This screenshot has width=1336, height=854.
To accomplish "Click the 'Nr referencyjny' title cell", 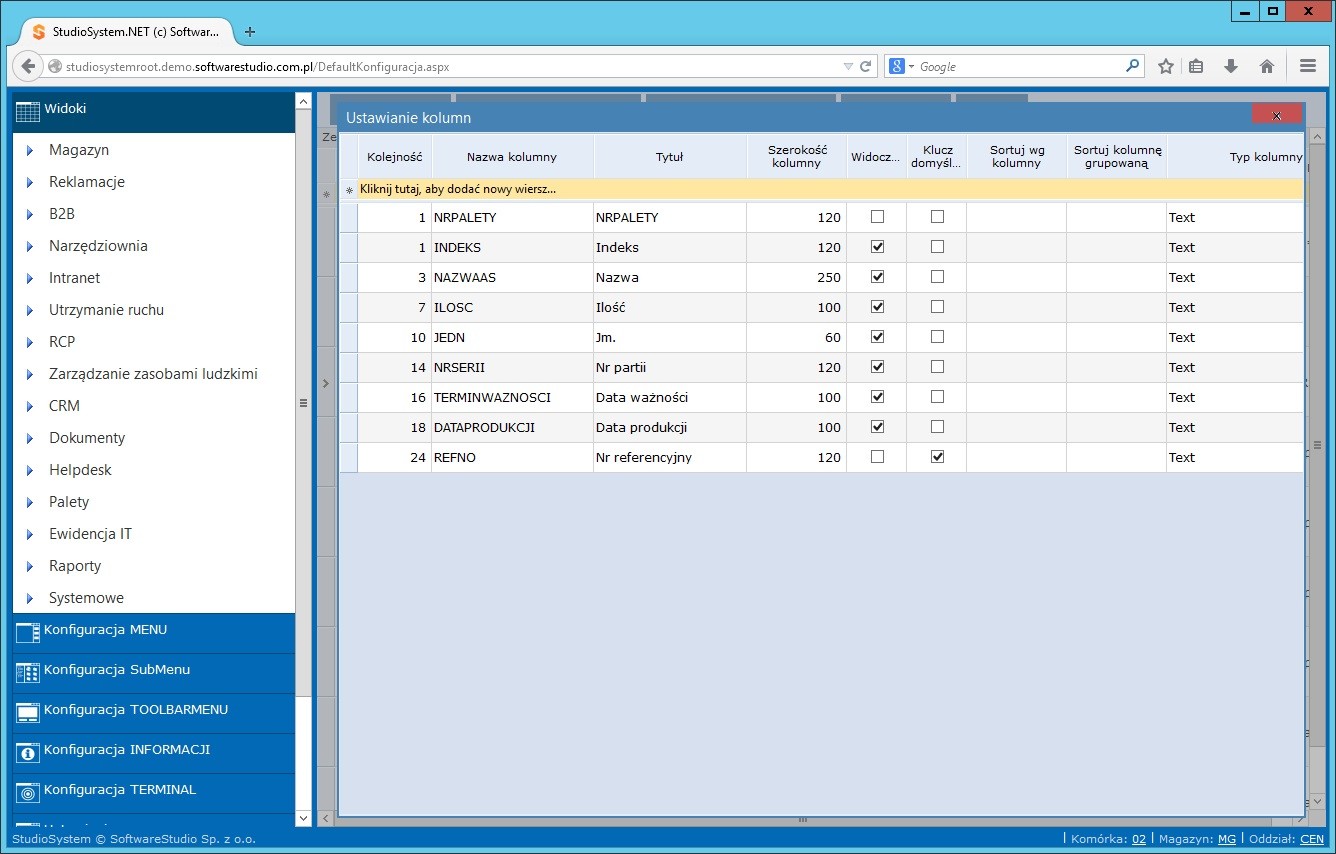I will pos(670,457).
